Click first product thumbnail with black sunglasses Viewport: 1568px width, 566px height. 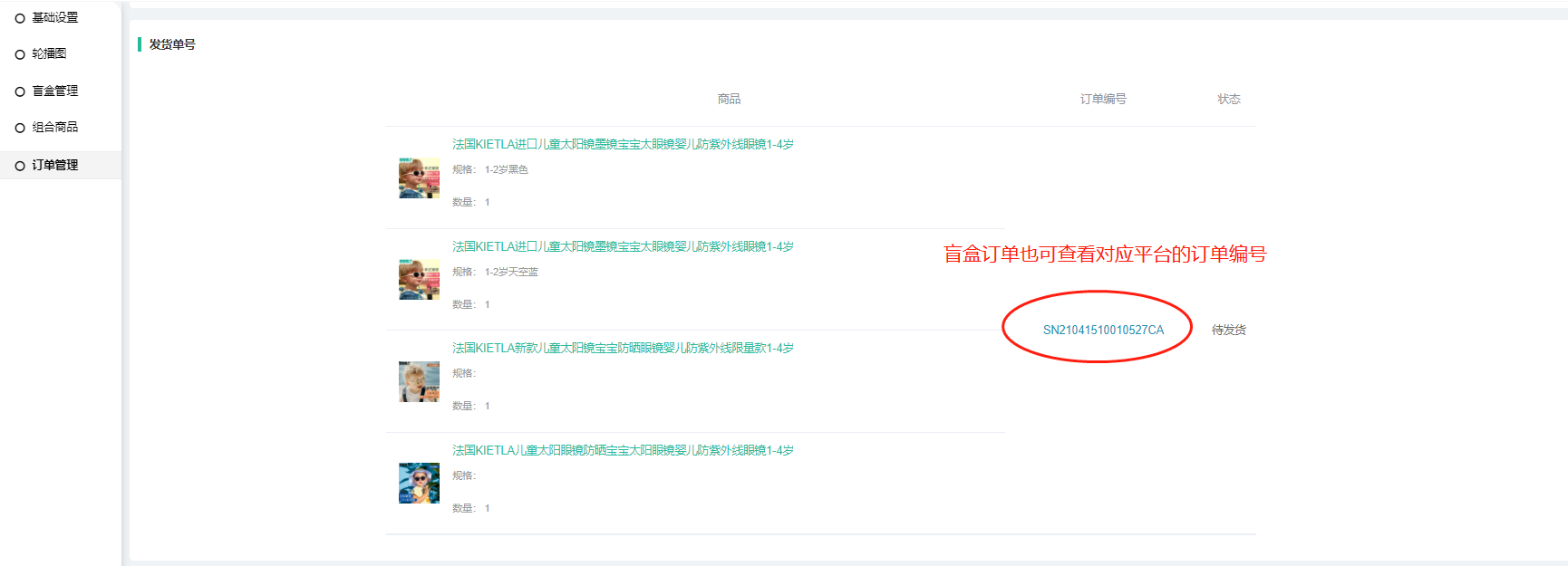[x=419, y=177]
